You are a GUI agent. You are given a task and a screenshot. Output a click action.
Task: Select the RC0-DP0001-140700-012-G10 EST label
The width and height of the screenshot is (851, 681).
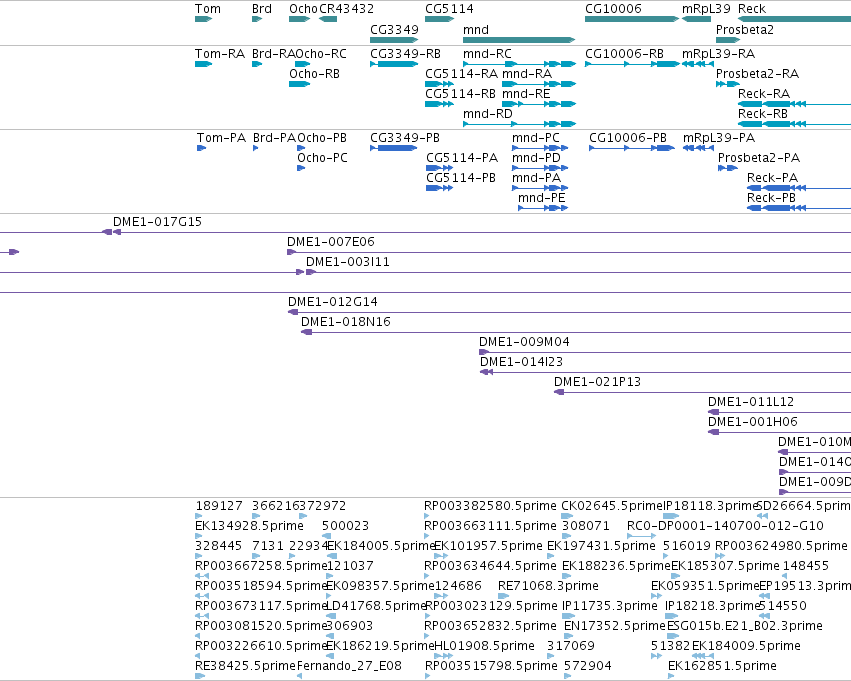point(725,526)
